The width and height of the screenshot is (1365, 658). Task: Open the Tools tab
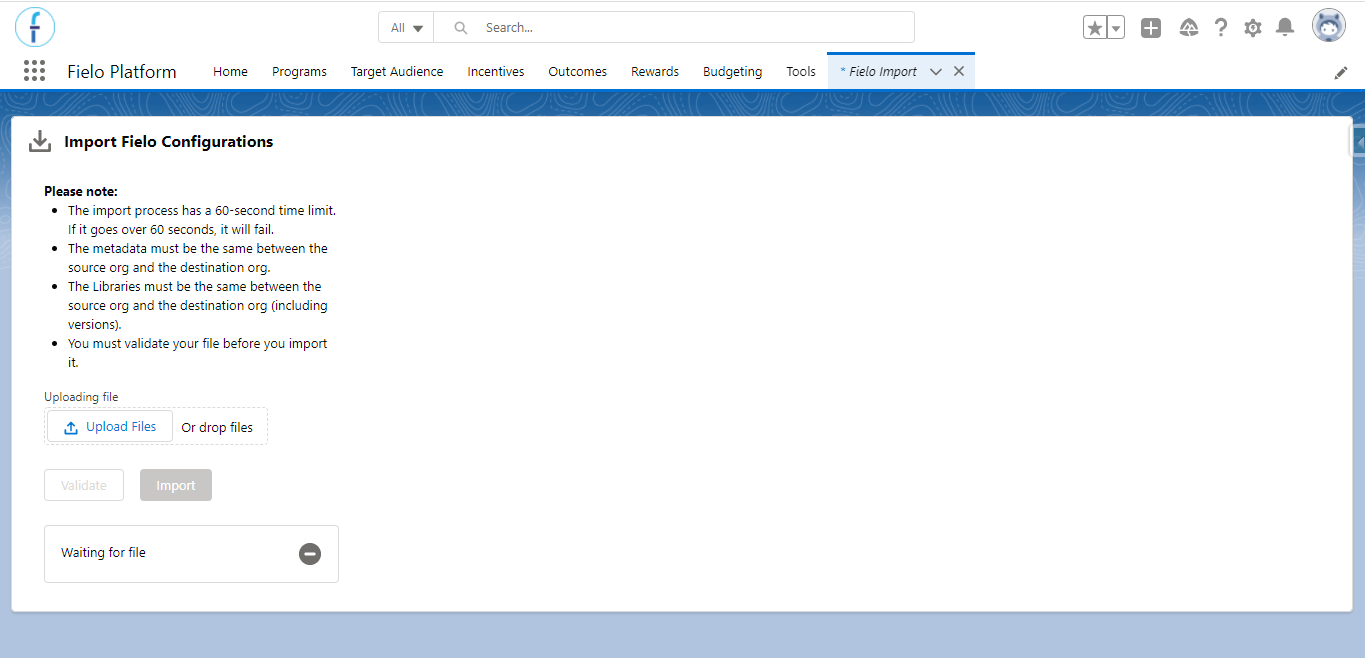(x=801, y=71)
